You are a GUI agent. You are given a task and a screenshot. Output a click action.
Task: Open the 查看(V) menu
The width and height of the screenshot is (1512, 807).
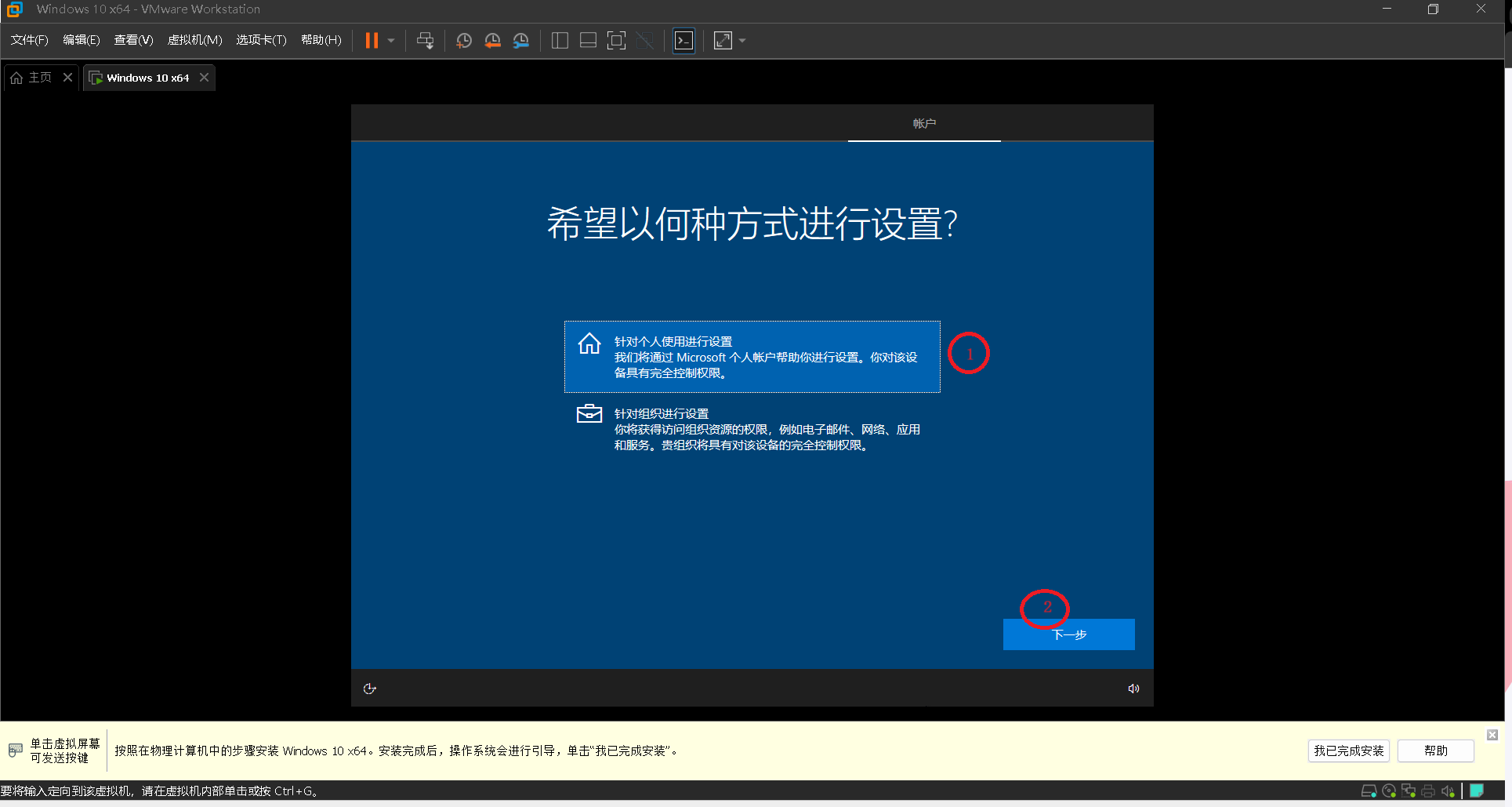pos(133,40)
